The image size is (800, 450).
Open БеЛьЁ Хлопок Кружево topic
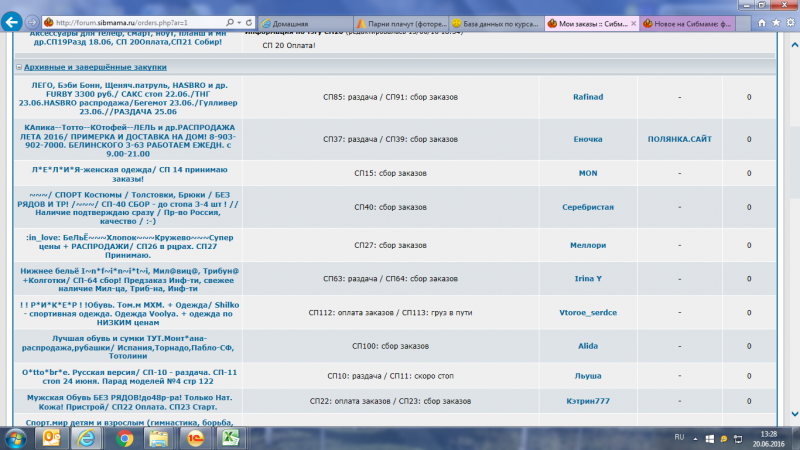130,246
